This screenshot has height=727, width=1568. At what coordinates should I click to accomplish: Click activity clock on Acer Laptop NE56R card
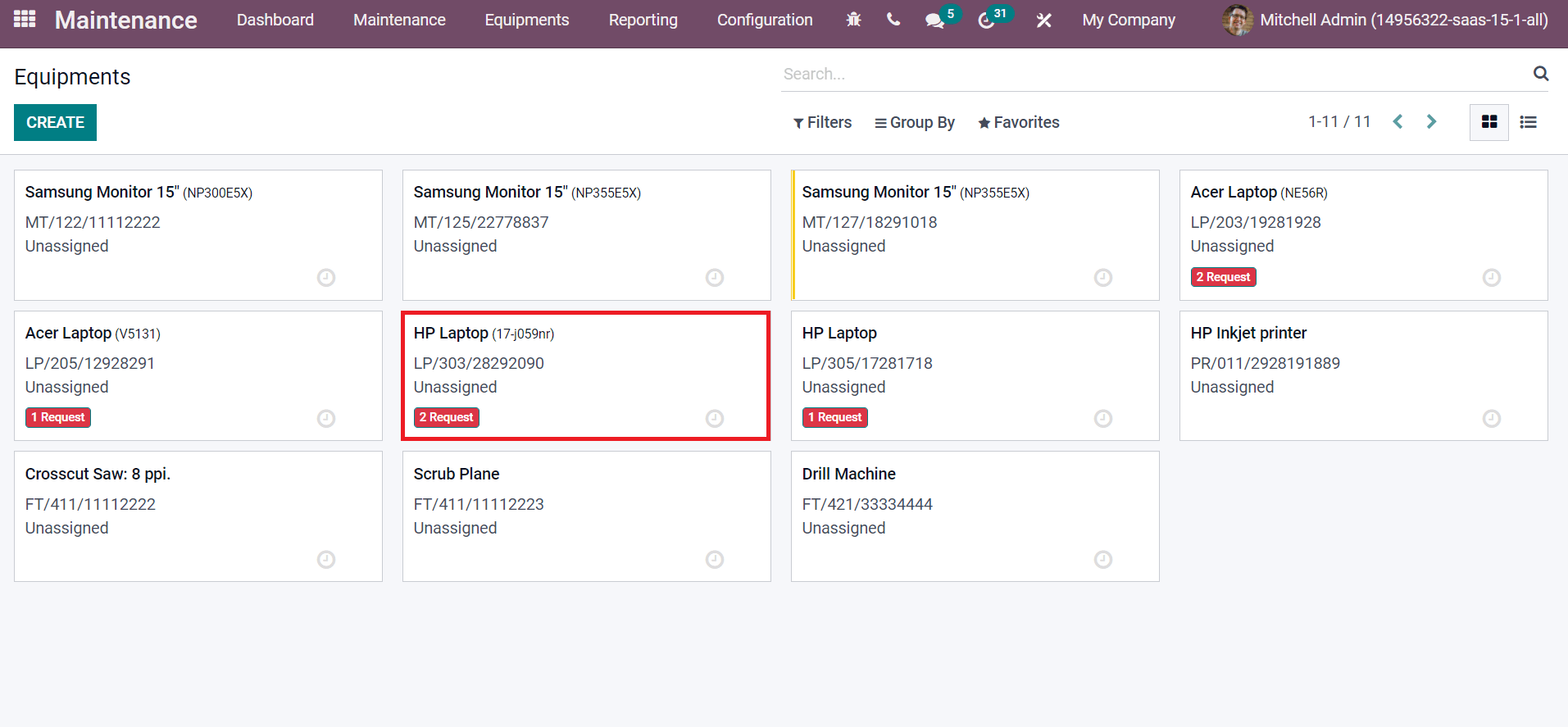(1492, 278)
